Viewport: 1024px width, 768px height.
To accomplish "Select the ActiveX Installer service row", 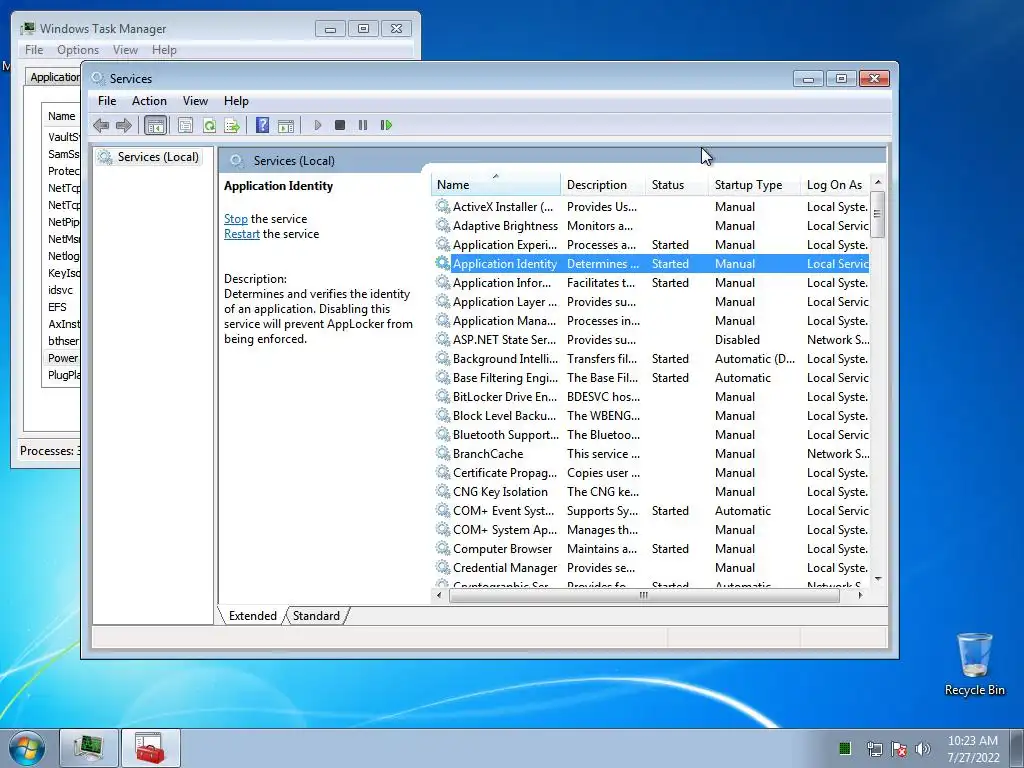I will (651, 206).
